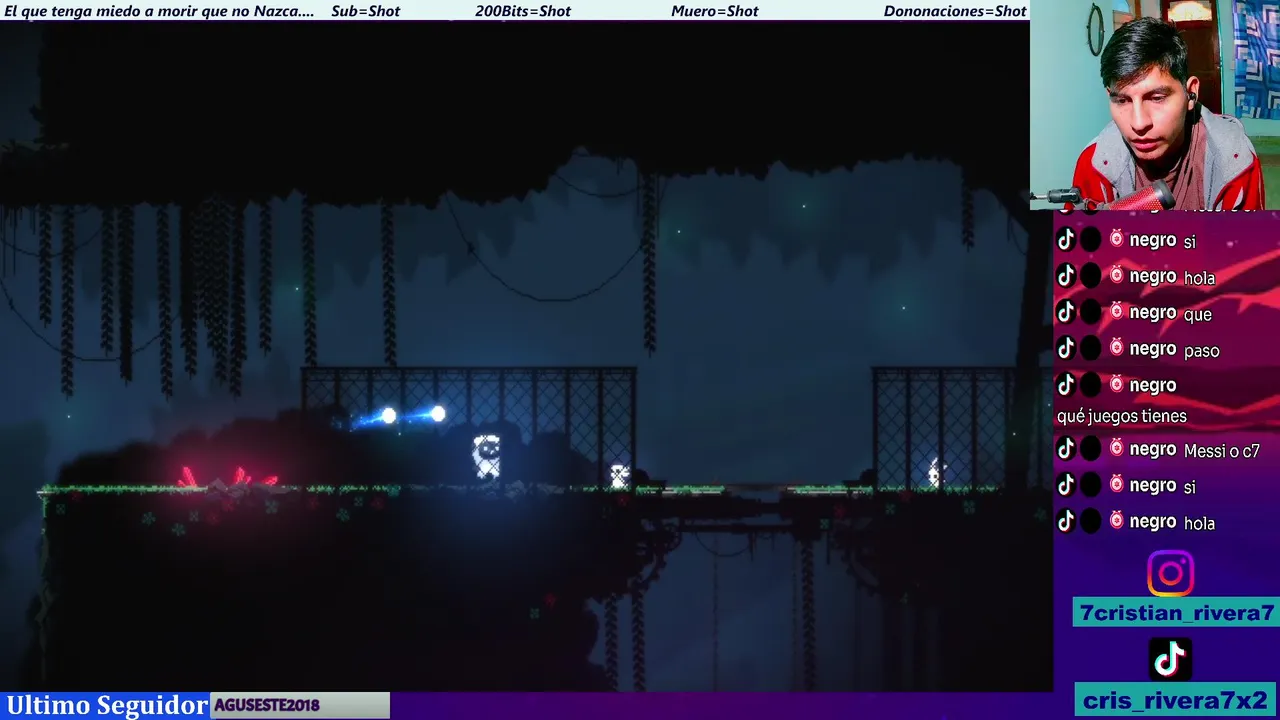This screenshot has width=1280, height=720.
Task: Click the chat message 'Messi o c7'
Action: coord(1221,451)
